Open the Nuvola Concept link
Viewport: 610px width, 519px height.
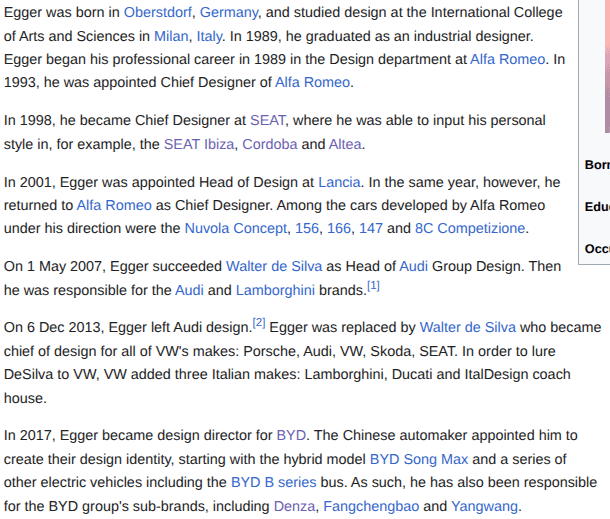[235, 228]
